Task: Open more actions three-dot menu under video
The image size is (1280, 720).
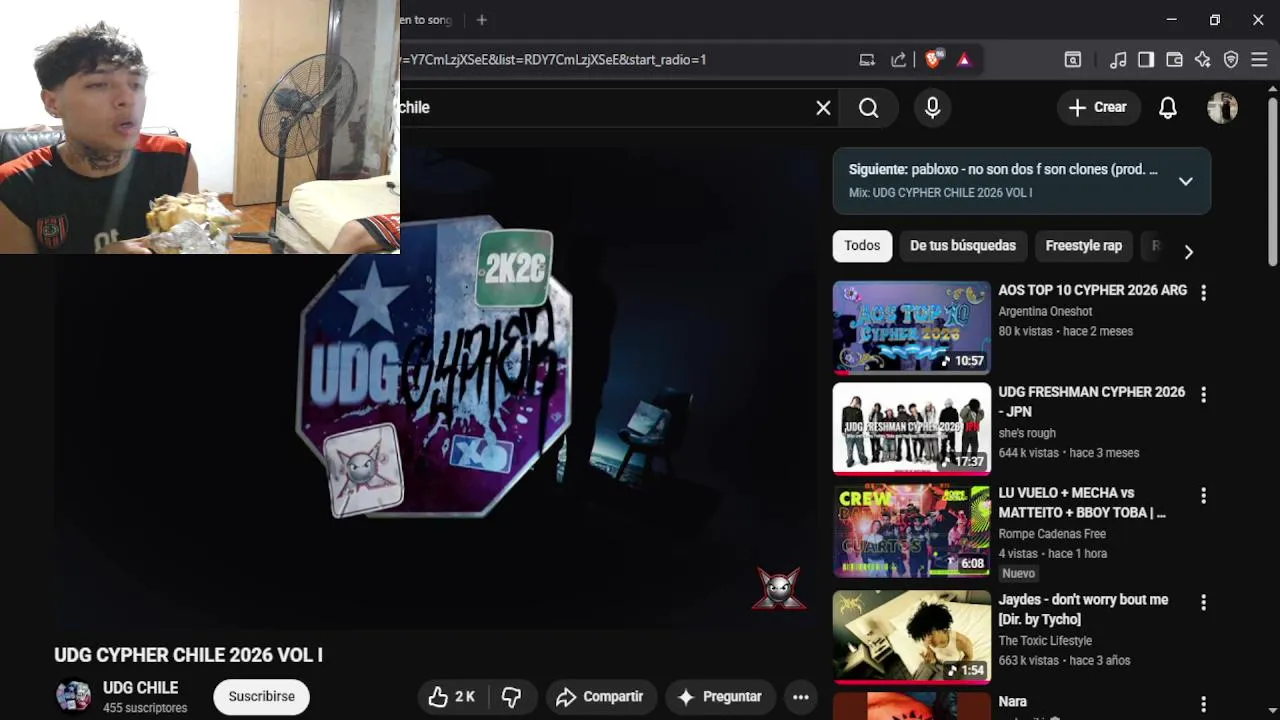Action: pyautogui.click(x=801, y=697)
